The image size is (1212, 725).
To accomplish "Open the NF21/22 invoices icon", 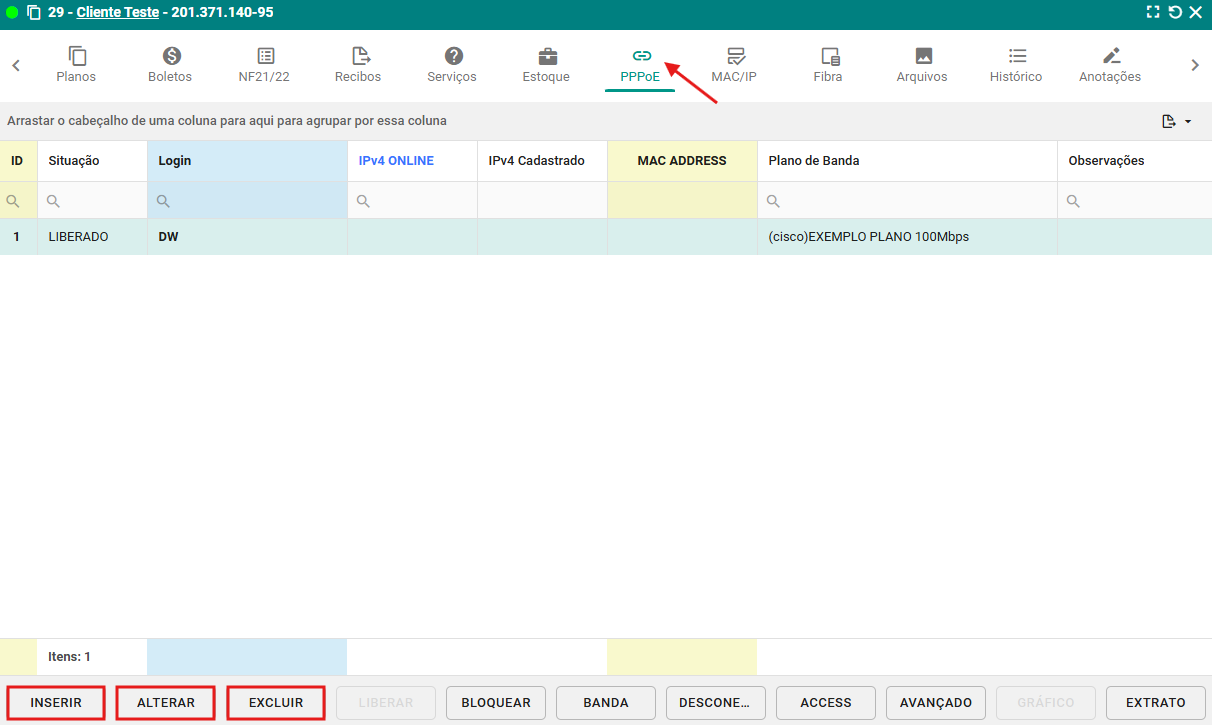I will [x=264, y=56].
